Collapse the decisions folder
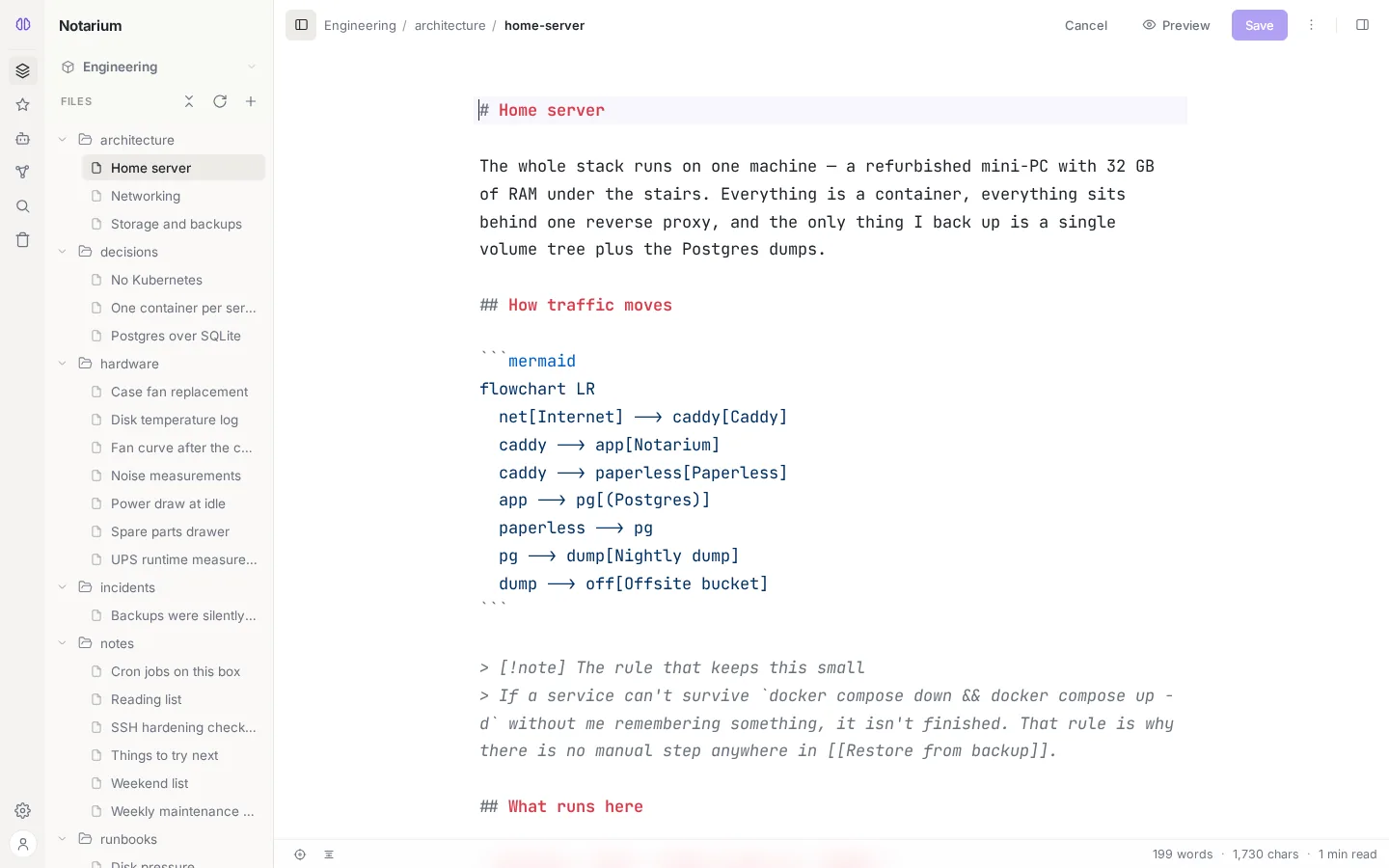The image size is (1389, 868). pyautogui.click(x=63, y=252)
